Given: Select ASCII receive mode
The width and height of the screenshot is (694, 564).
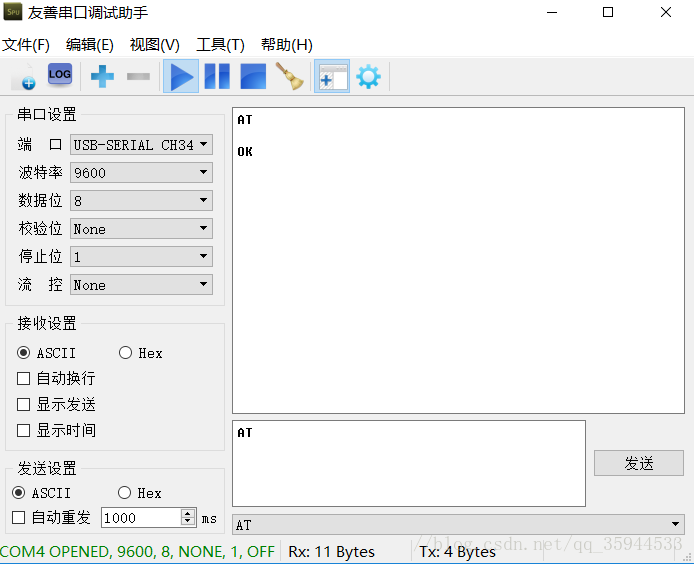Looking at the screenshot, I should [x=46, y=353].
